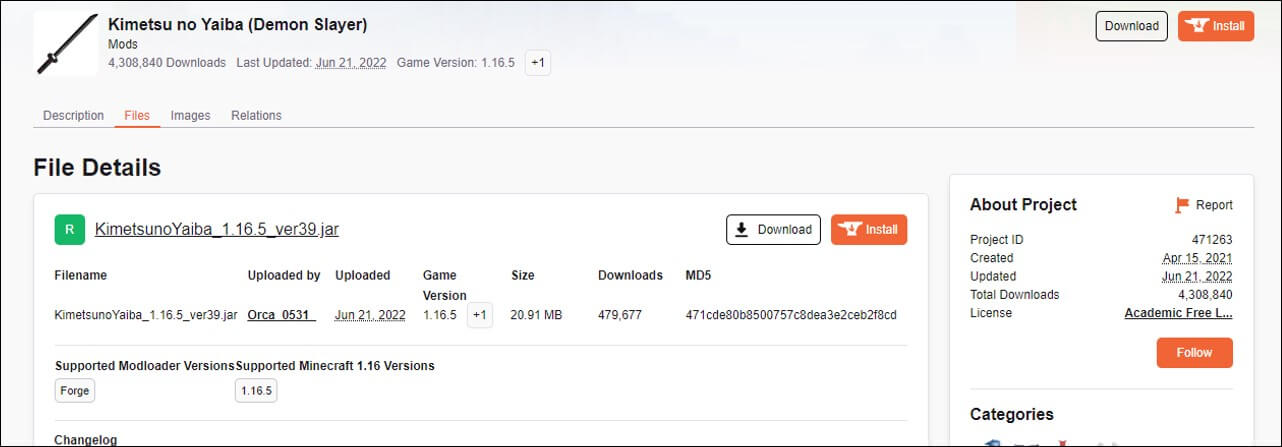Click the Download button in the page header
1282x447 pixels.
[x=1131, y=26]
